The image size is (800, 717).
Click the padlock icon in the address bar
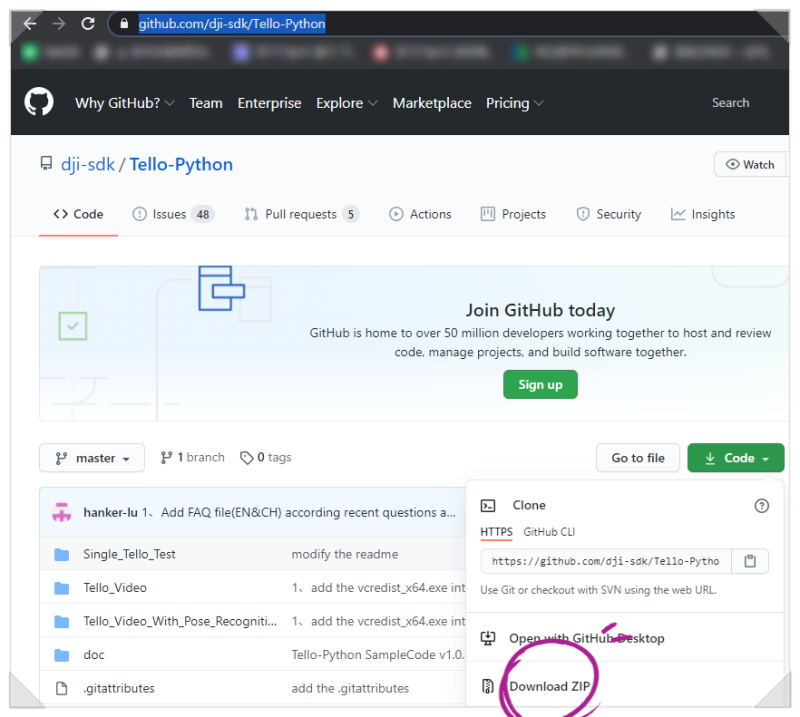[x=124, y=23]
